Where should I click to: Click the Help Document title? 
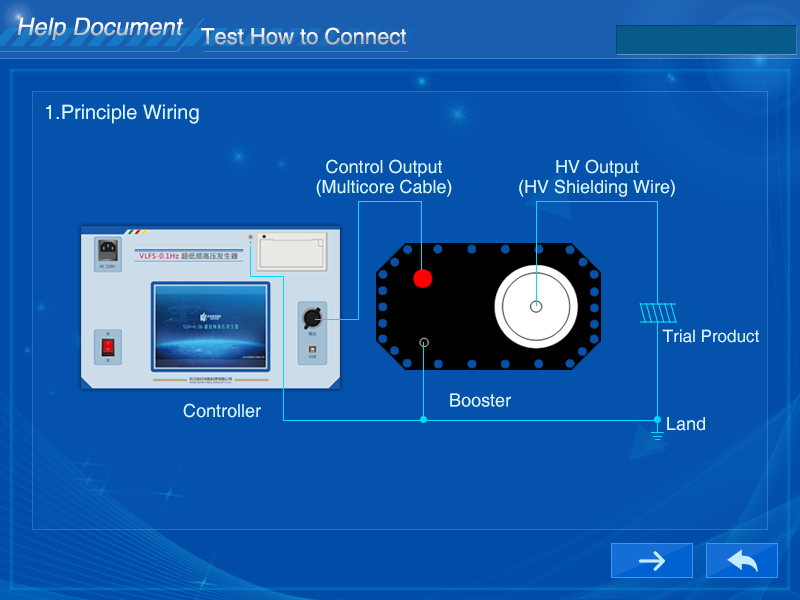100,28
